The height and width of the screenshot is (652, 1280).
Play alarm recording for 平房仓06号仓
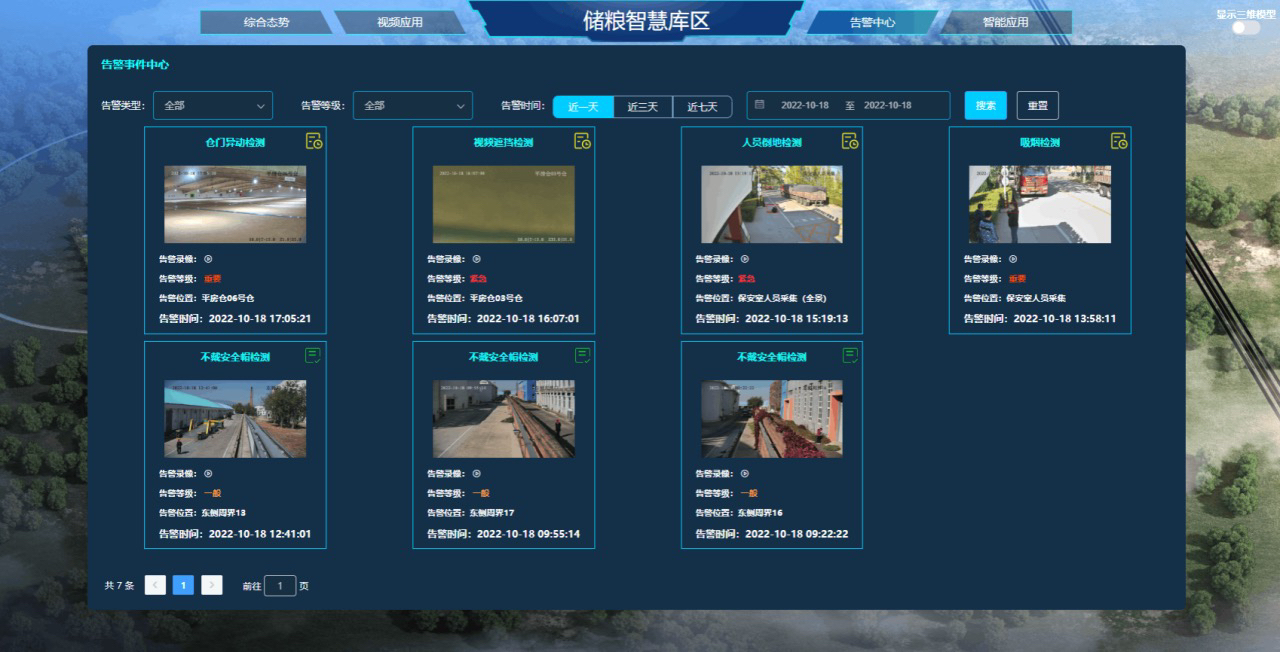208,259
